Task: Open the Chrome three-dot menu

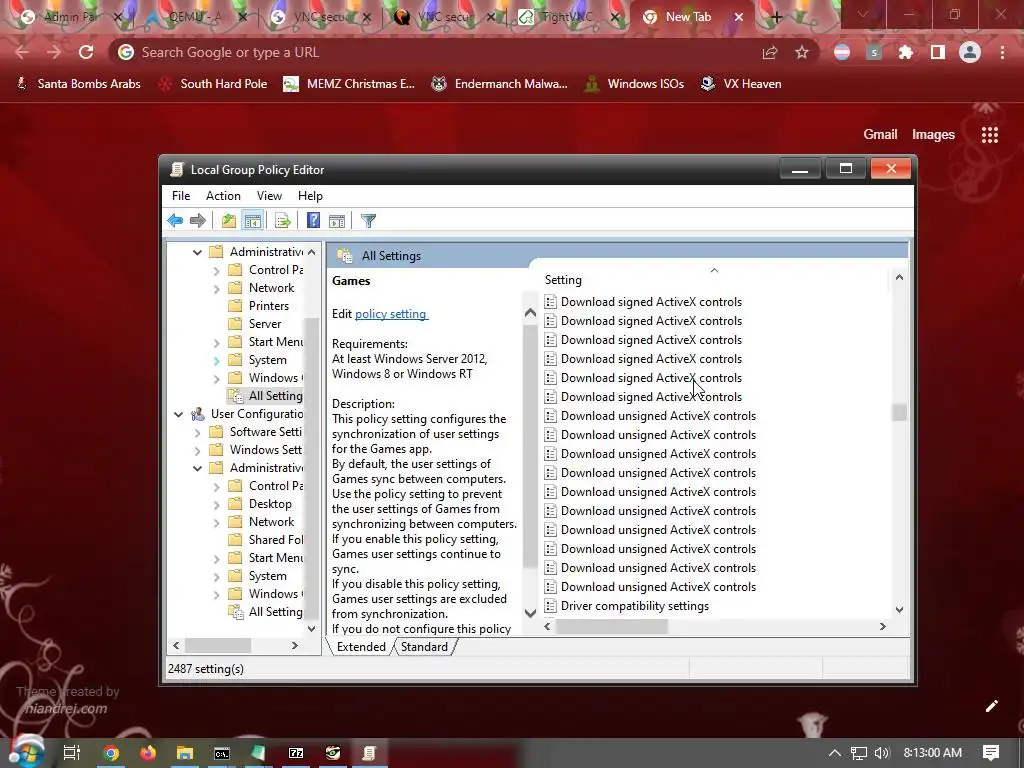Action: tap(1002, 52)
